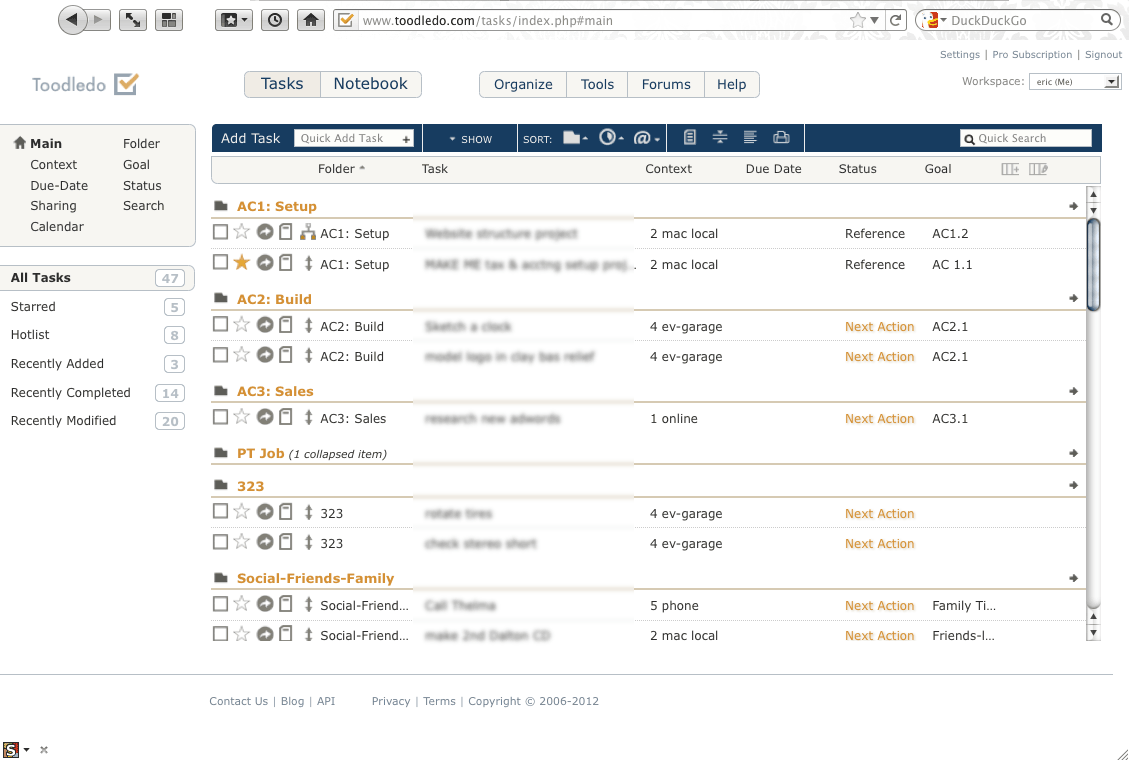1129x761 pixels.
Task: Click note icon in AC 1.1 row
Action: 286,263
